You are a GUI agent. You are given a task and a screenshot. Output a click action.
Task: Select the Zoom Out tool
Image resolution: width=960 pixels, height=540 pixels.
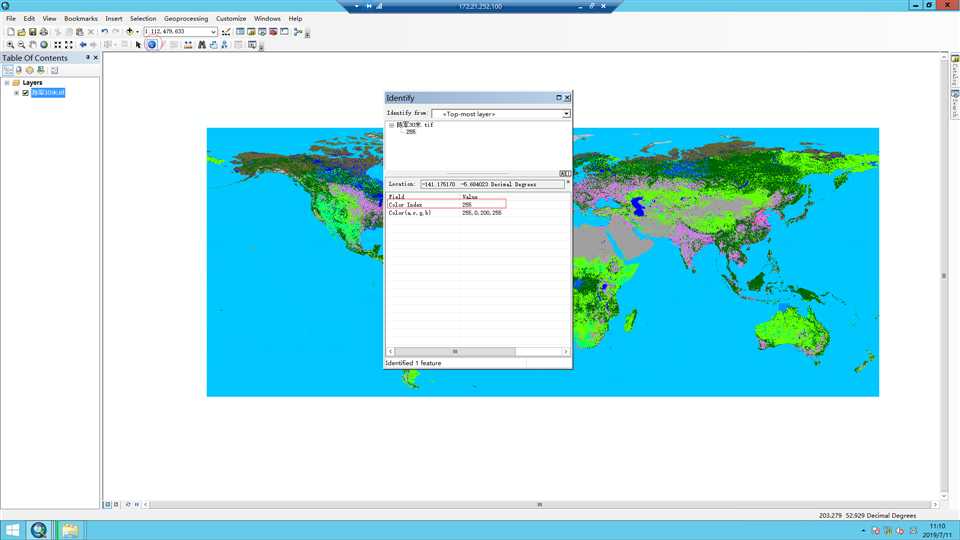[21, 45]
